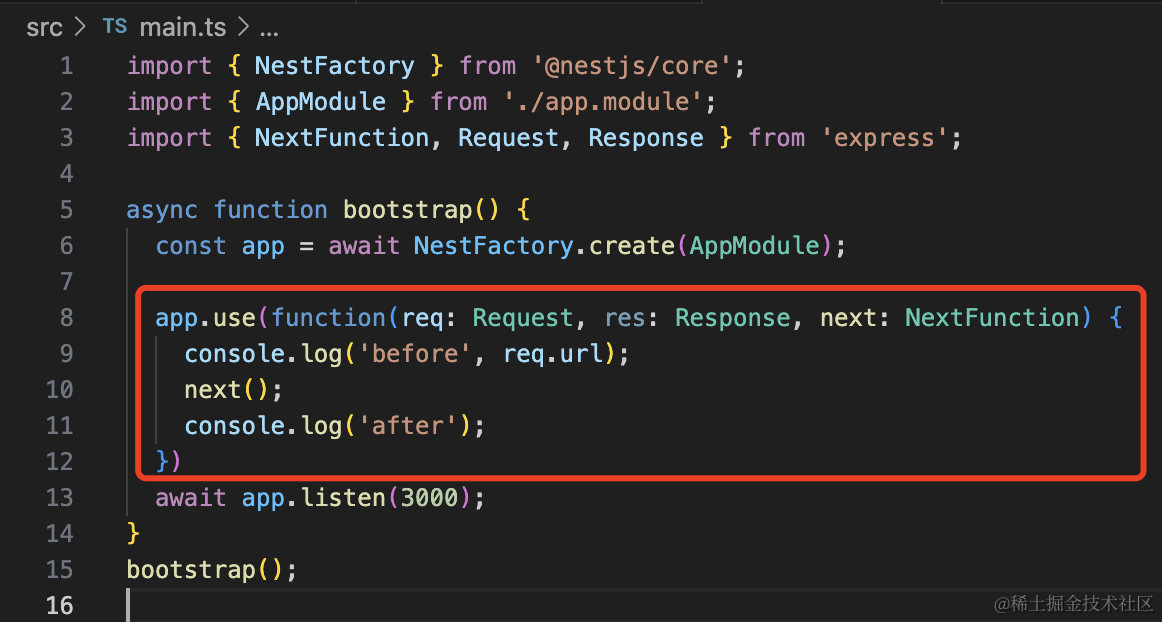Click the bootstrap function name declaration

[407, 210]
